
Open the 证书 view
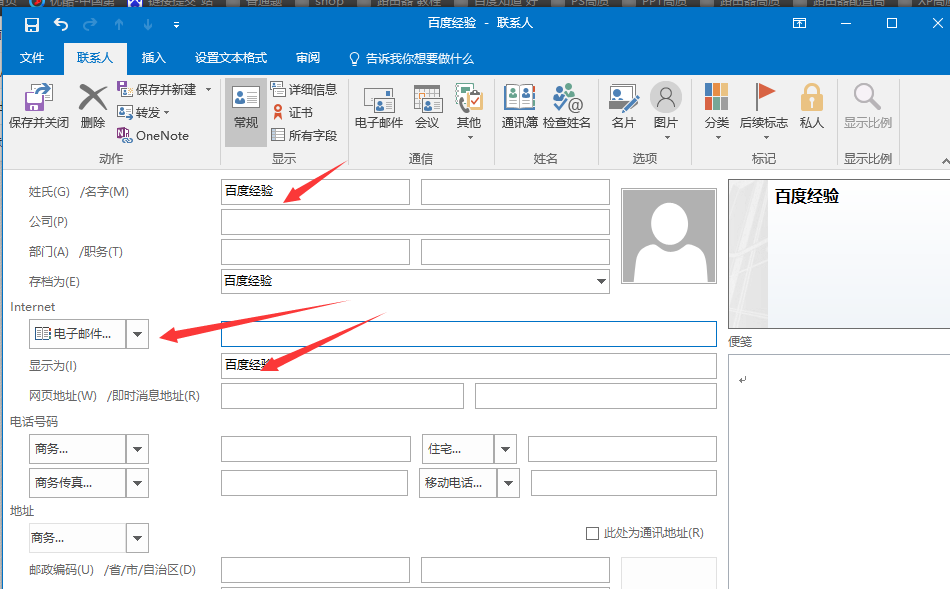292,113
